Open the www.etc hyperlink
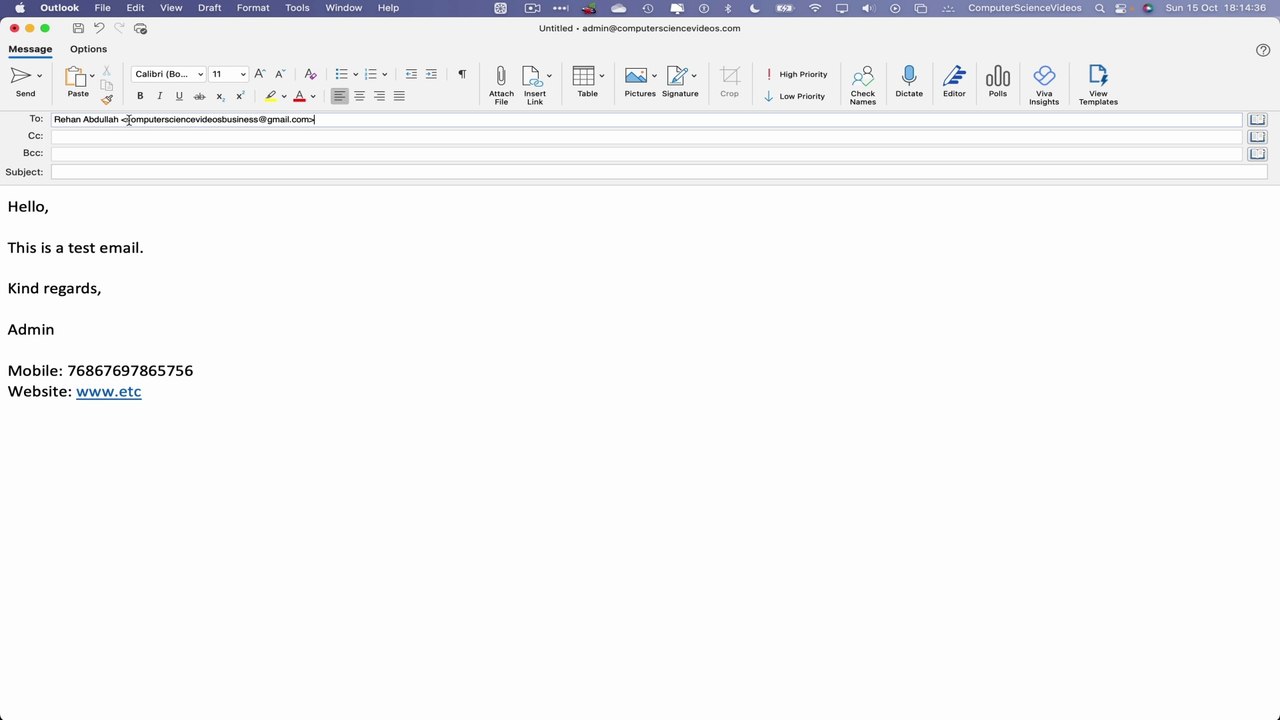Image resolution: width=1280 pixels, height=720 pixels. click(109, 392)
